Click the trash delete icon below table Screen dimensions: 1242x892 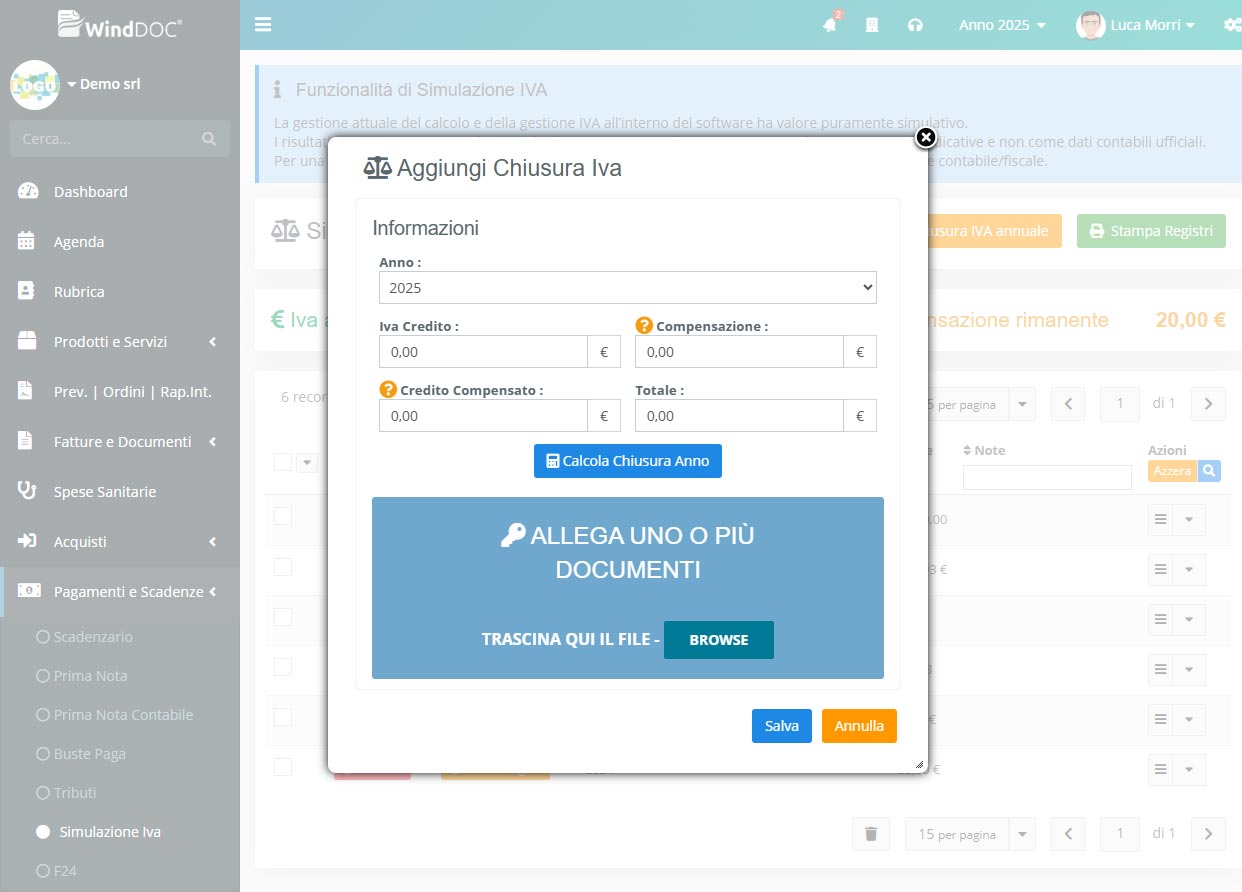[x=871, y=834]
